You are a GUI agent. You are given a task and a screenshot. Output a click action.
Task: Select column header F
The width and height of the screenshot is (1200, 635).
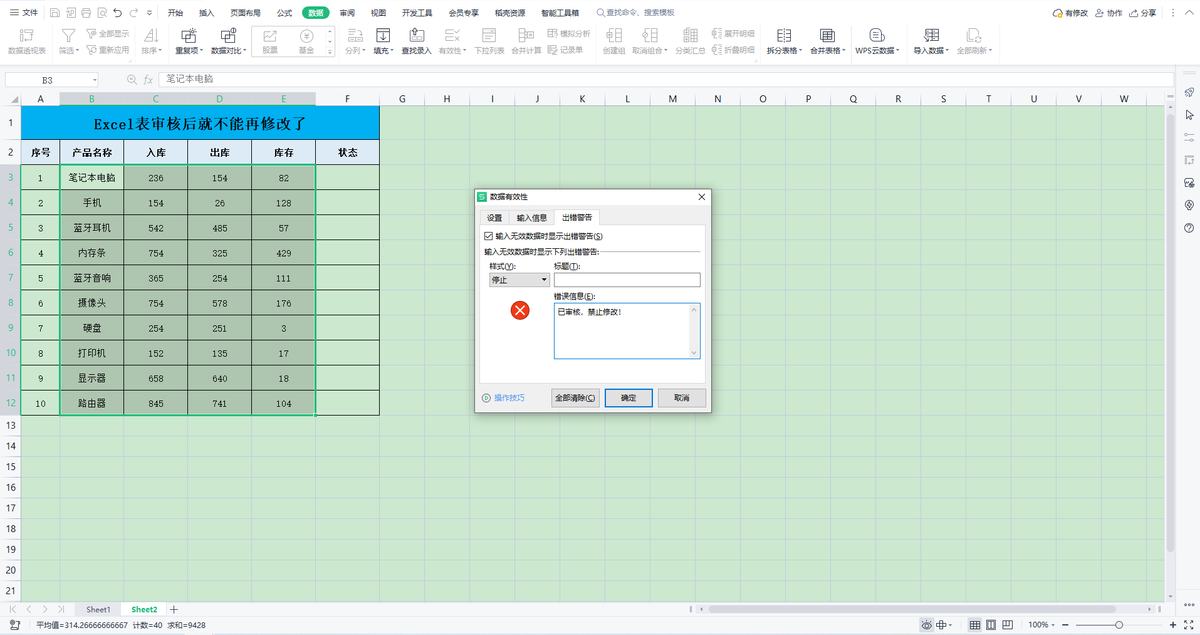tap(347, 99)
